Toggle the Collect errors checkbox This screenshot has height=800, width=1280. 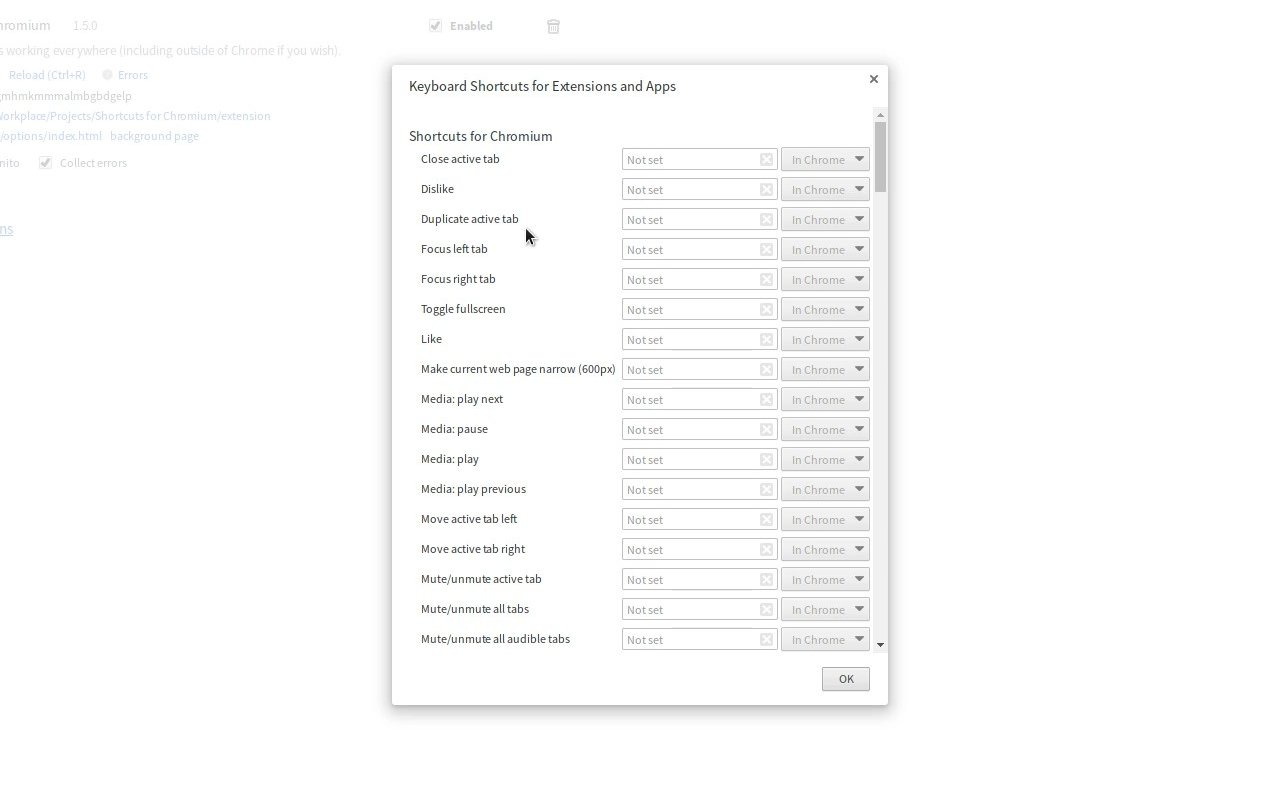coord(45,163)
